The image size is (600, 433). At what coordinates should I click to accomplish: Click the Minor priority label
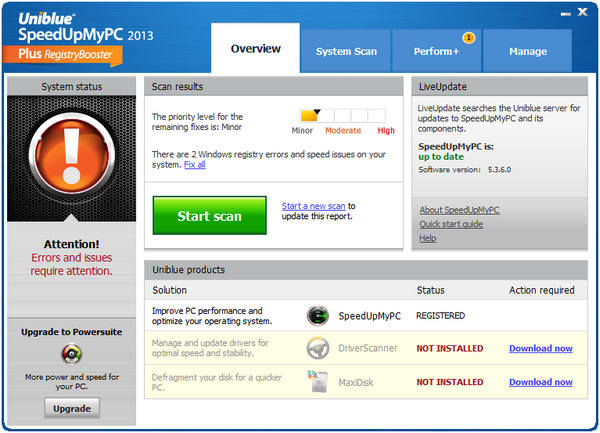tap(302, 130)
